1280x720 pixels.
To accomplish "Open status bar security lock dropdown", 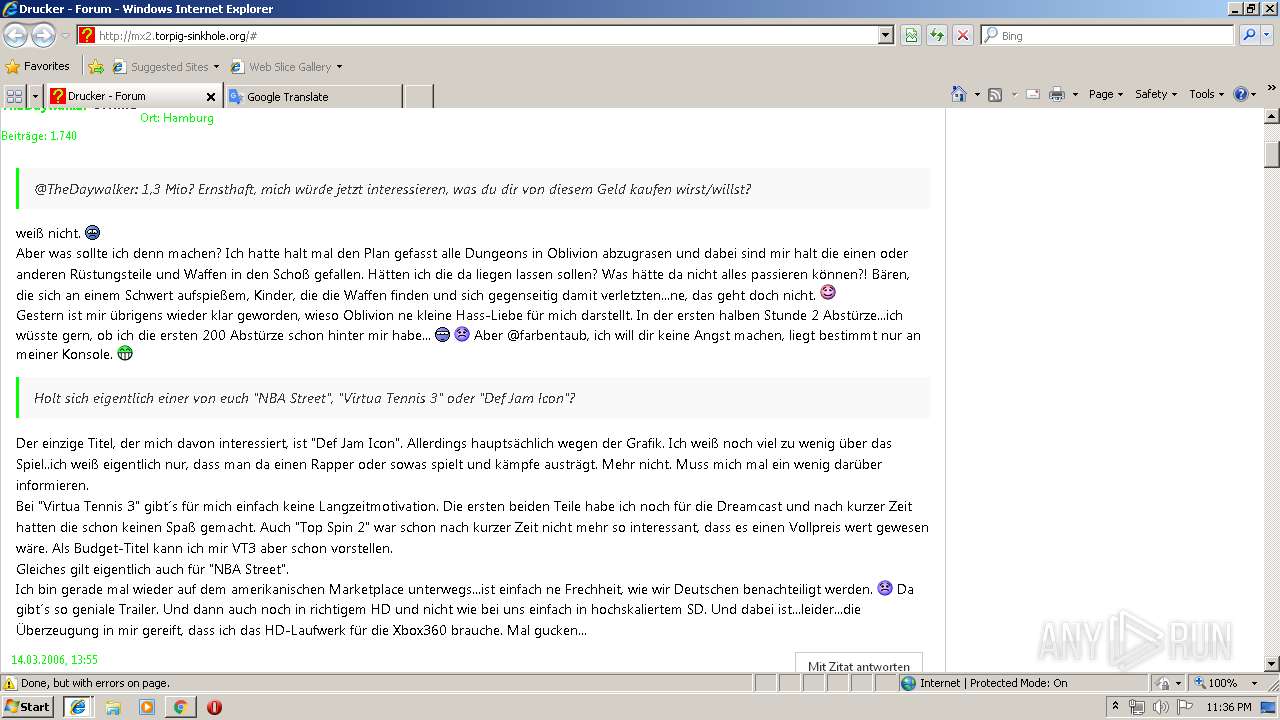I will [x=1167, y=683].
